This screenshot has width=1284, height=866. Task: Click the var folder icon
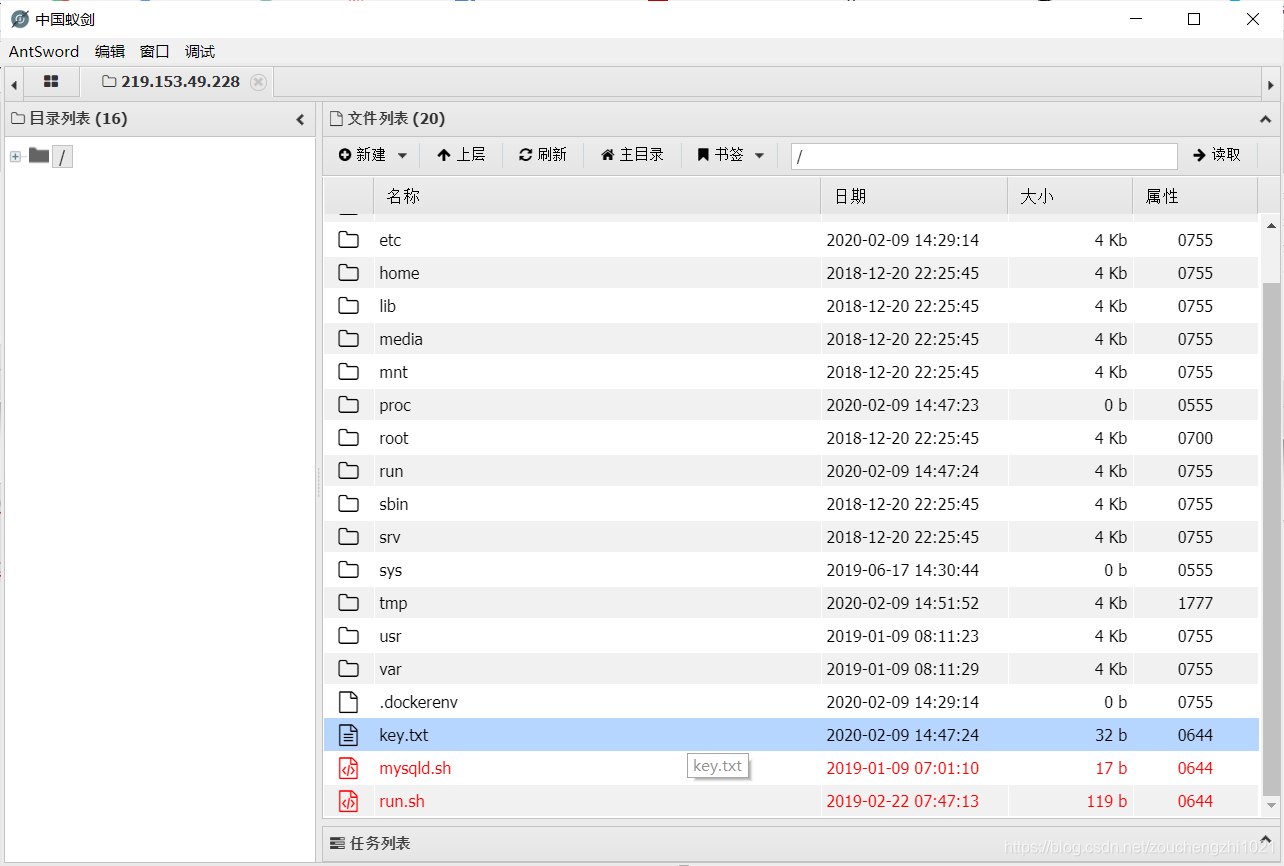[348, 669]
